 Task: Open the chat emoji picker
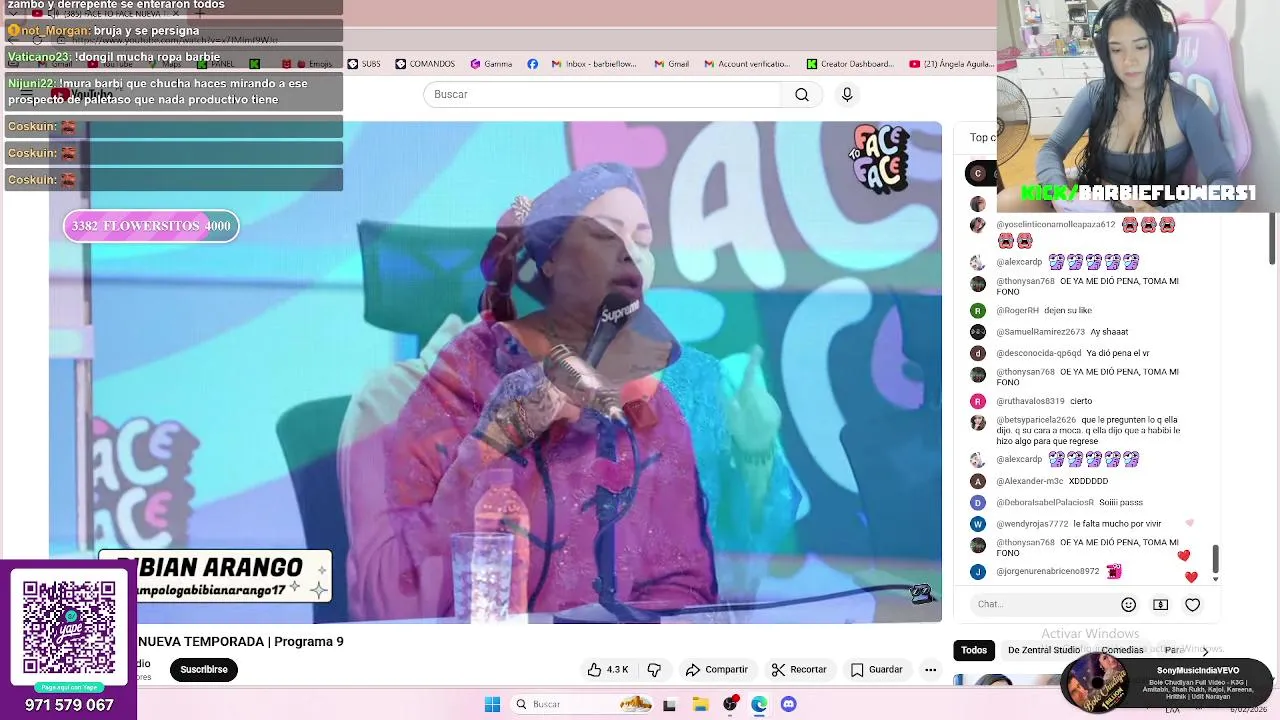click(1128, 604)
